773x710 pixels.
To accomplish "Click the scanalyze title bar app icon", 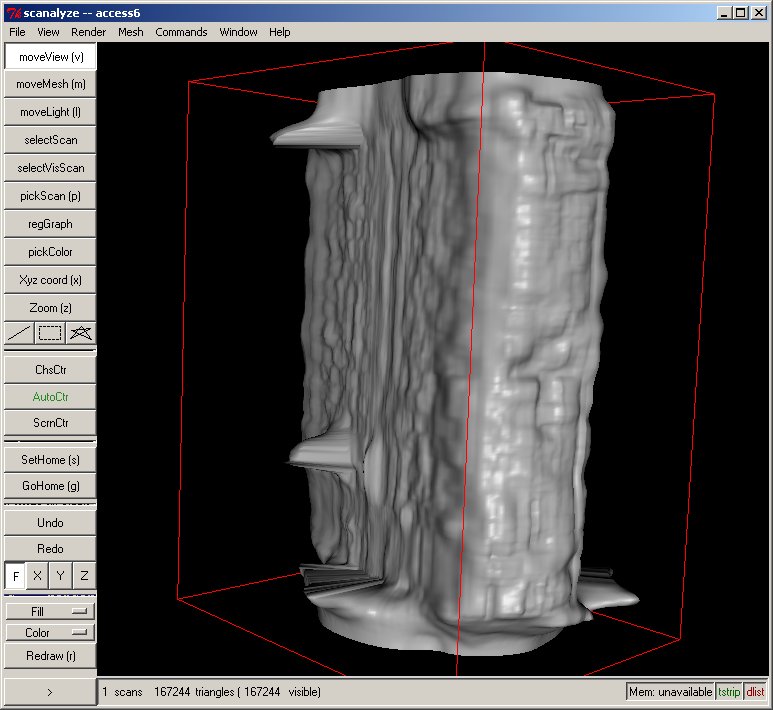I will click(x=12, y=13).
